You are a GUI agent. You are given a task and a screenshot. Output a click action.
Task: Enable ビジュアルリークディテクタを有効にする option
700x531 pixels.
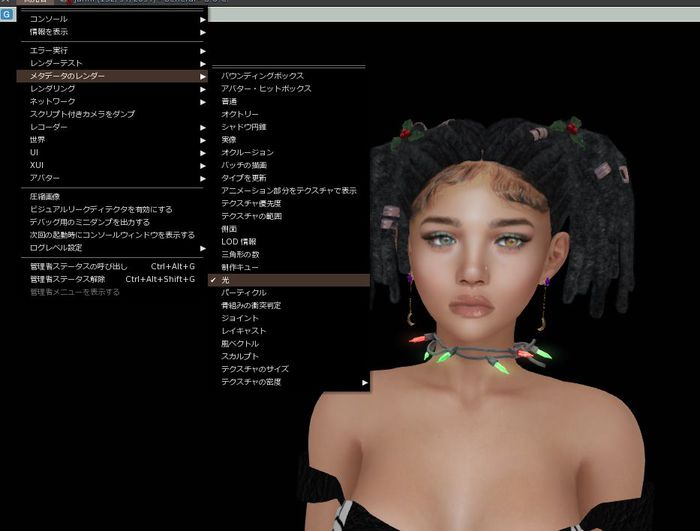coord(112,209)
